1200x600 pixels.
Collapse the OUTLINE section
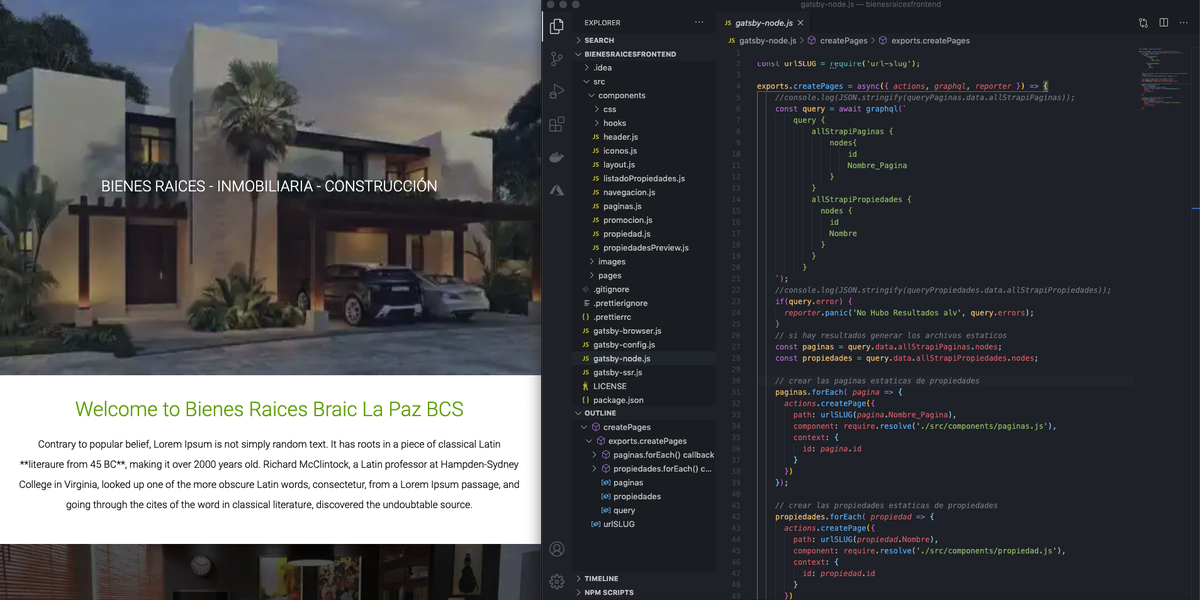[x=646, y=413]
